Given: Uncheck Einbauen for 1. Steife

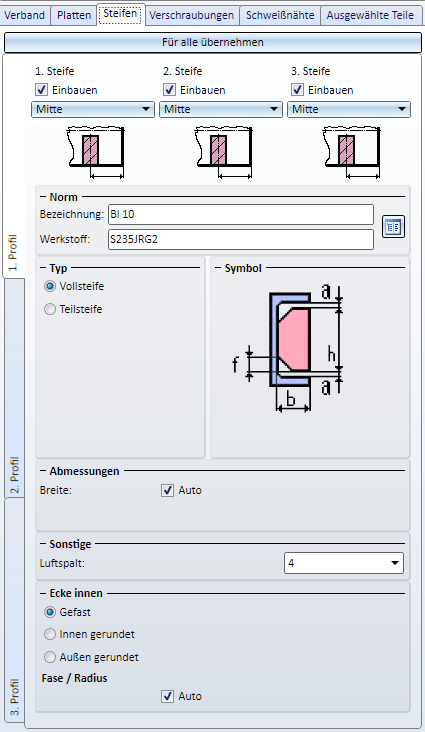Looking at the screenshot, I should pyautogui.click(x=42, y=90).
